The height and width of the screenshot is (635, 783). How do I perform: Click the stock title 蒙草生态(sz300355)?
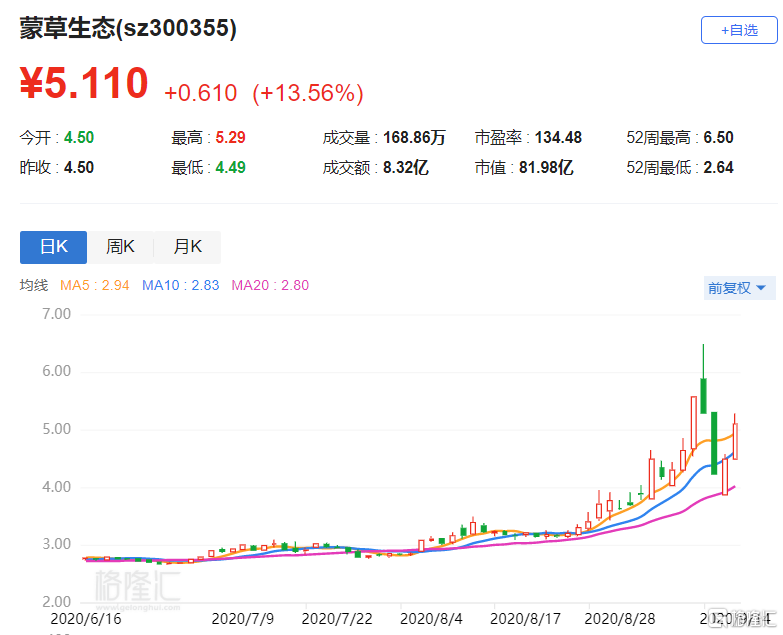click(128, 28)
